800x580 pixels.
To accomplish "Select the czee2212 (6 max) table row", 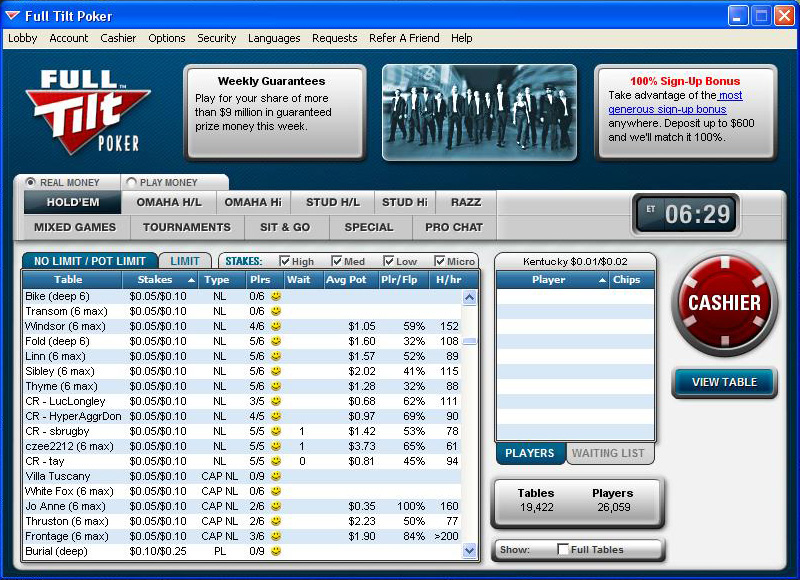I will [242, 446].
